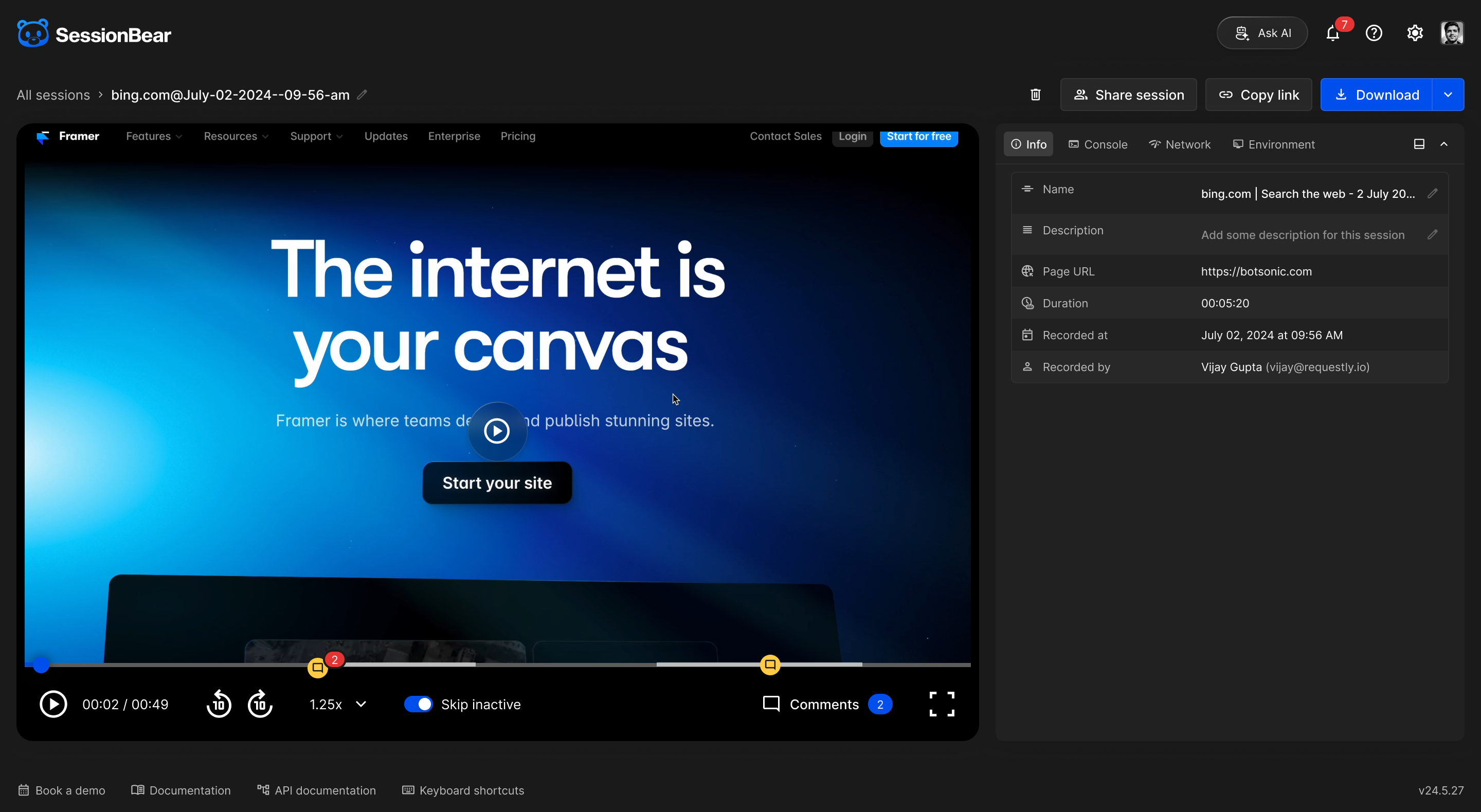Click the first comment marker with badge 2
1481x812 pixels.
pyautogui.click(x=318, y=667)
